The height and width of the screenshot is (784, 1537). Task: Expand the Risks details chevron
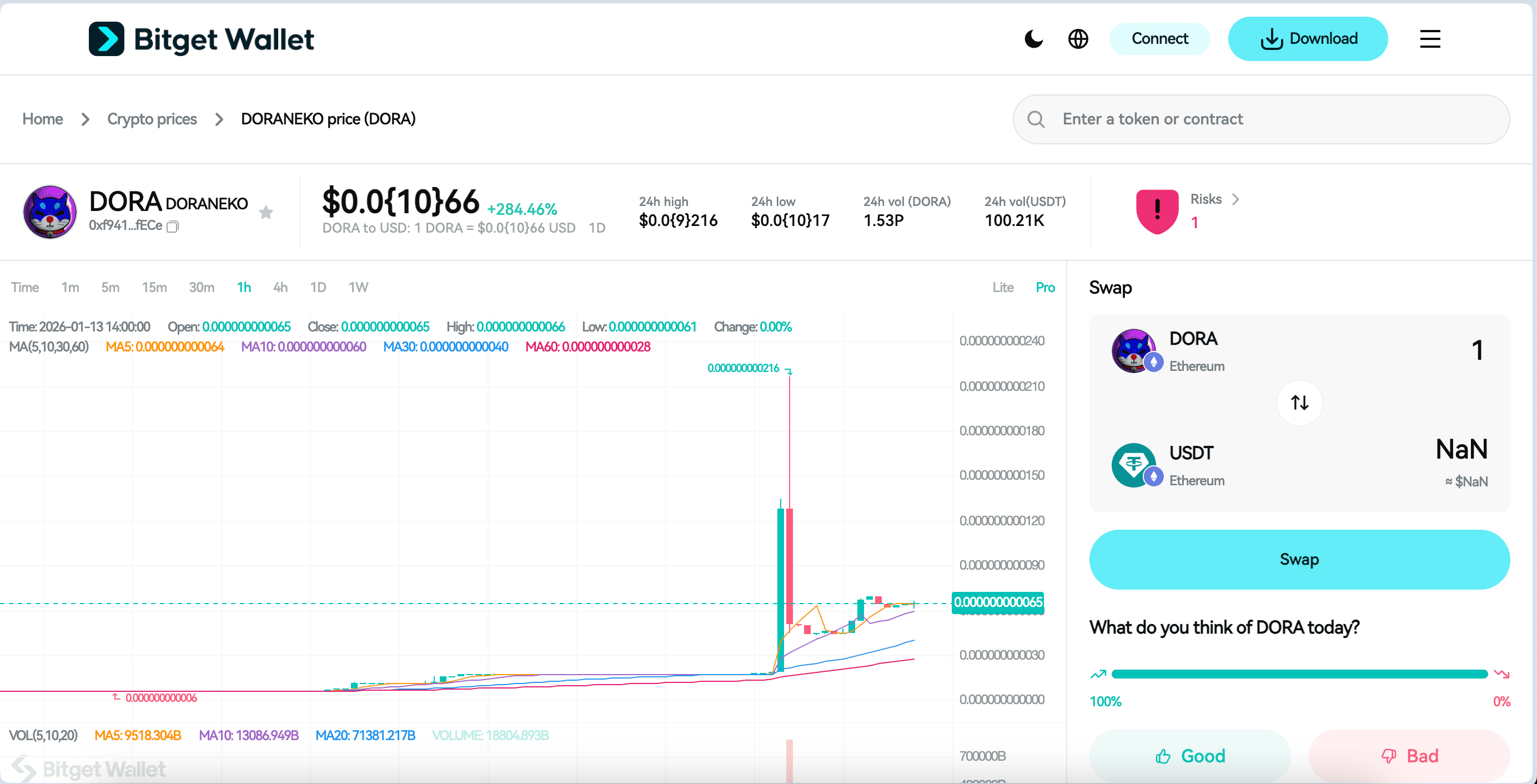1235,199
